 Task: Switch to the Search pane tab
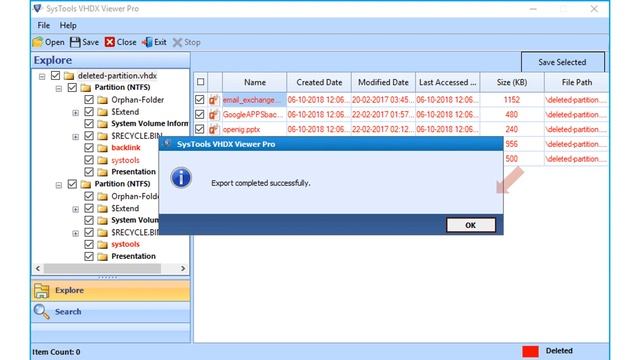point(111,312)
